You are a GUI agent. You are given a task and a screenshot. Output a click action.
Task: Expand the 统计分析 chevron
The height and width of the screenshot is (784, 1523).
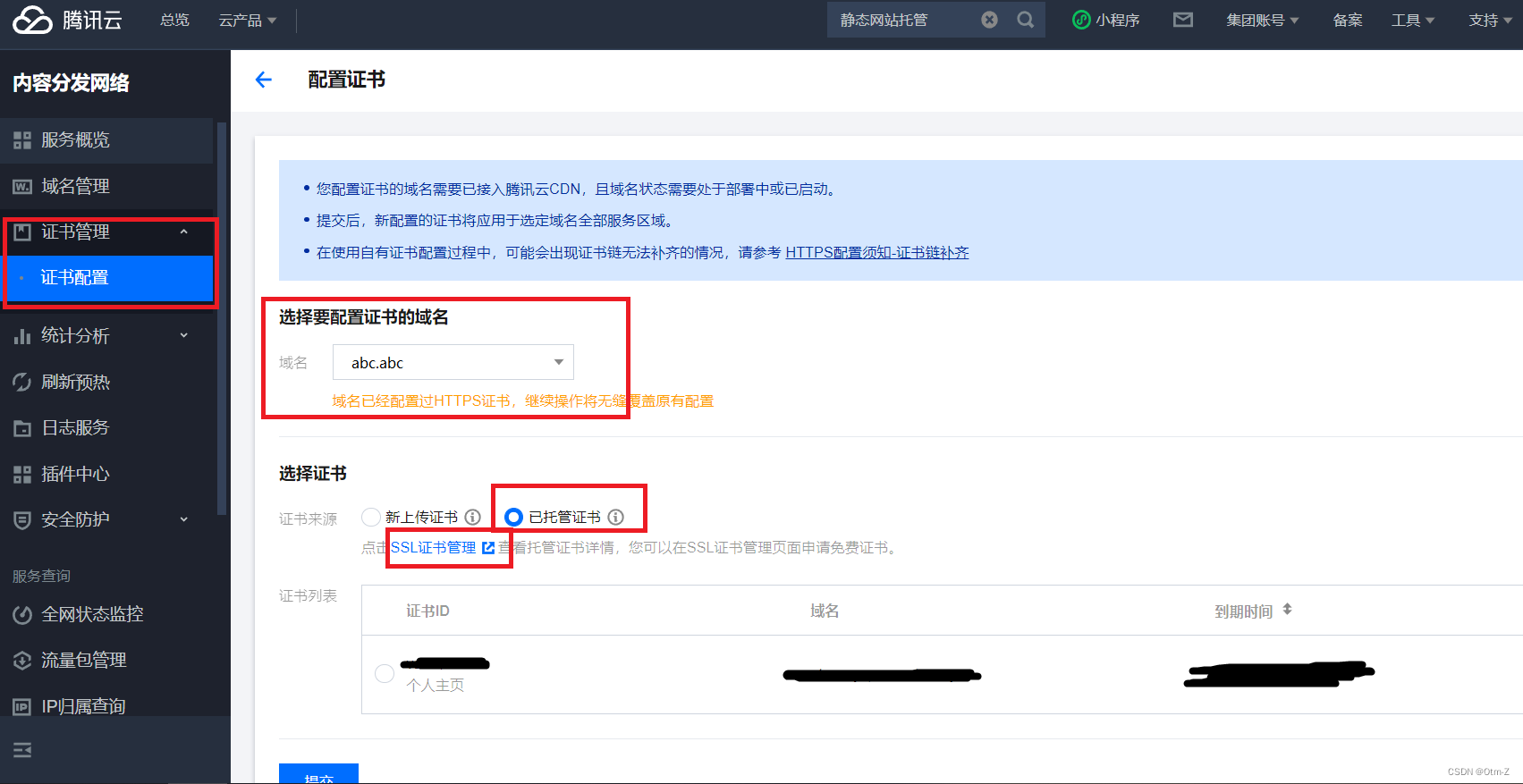tap(184, 335)
